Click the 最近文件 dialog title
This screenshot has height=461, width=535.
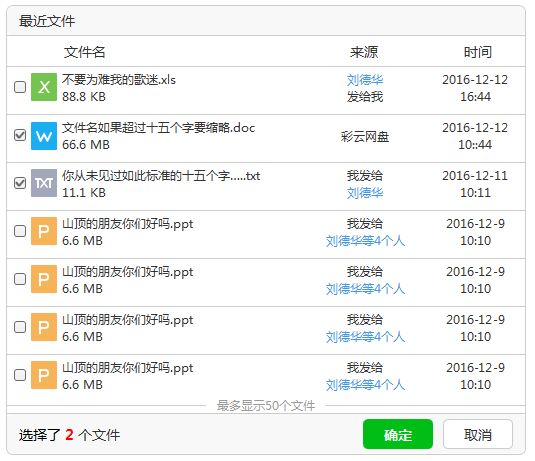47,21
